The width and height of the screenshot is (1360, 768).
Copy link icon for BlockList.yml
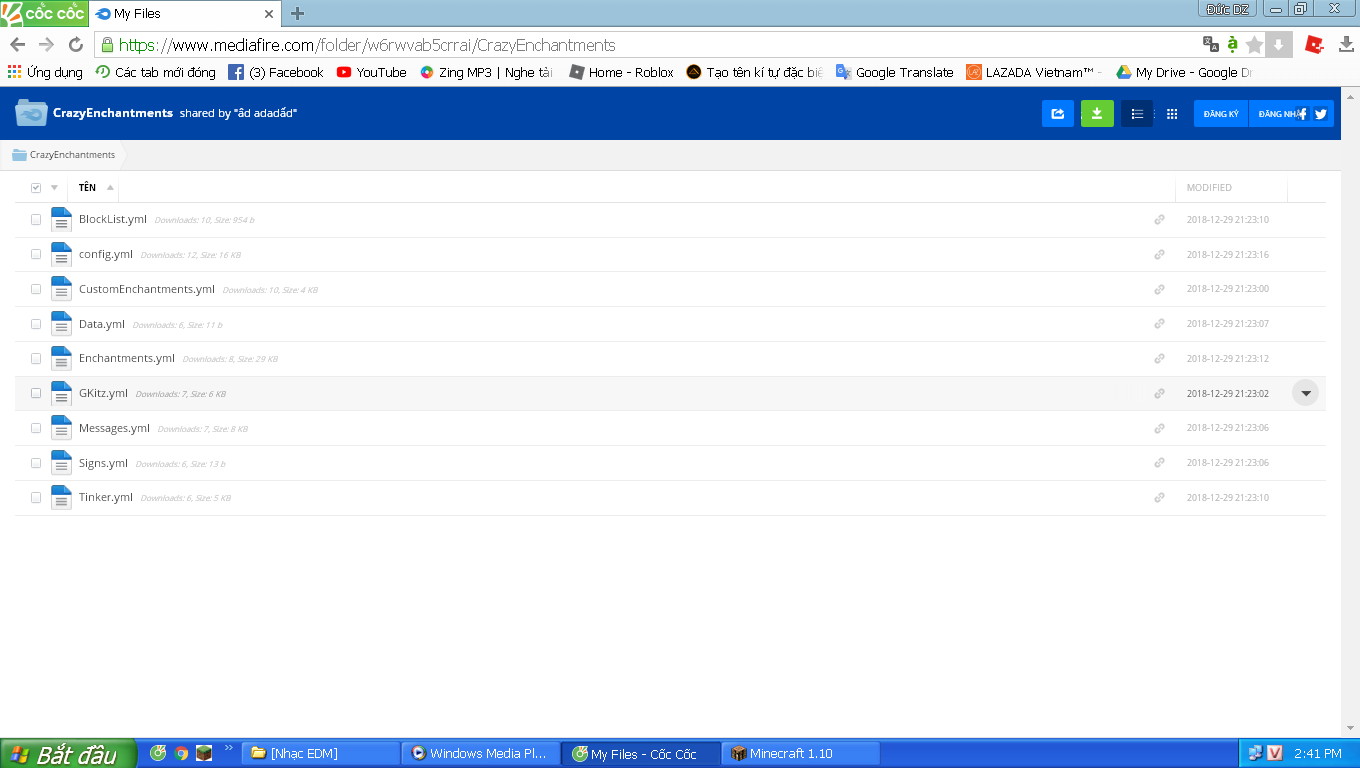(1159, 220)
